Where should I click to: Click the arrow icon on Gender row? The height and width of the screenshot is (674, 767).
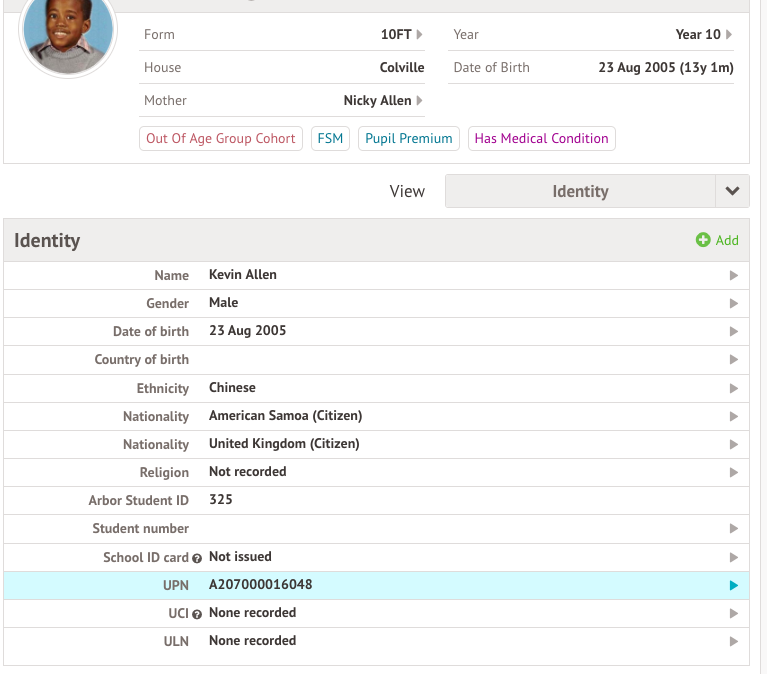(734, 303)
